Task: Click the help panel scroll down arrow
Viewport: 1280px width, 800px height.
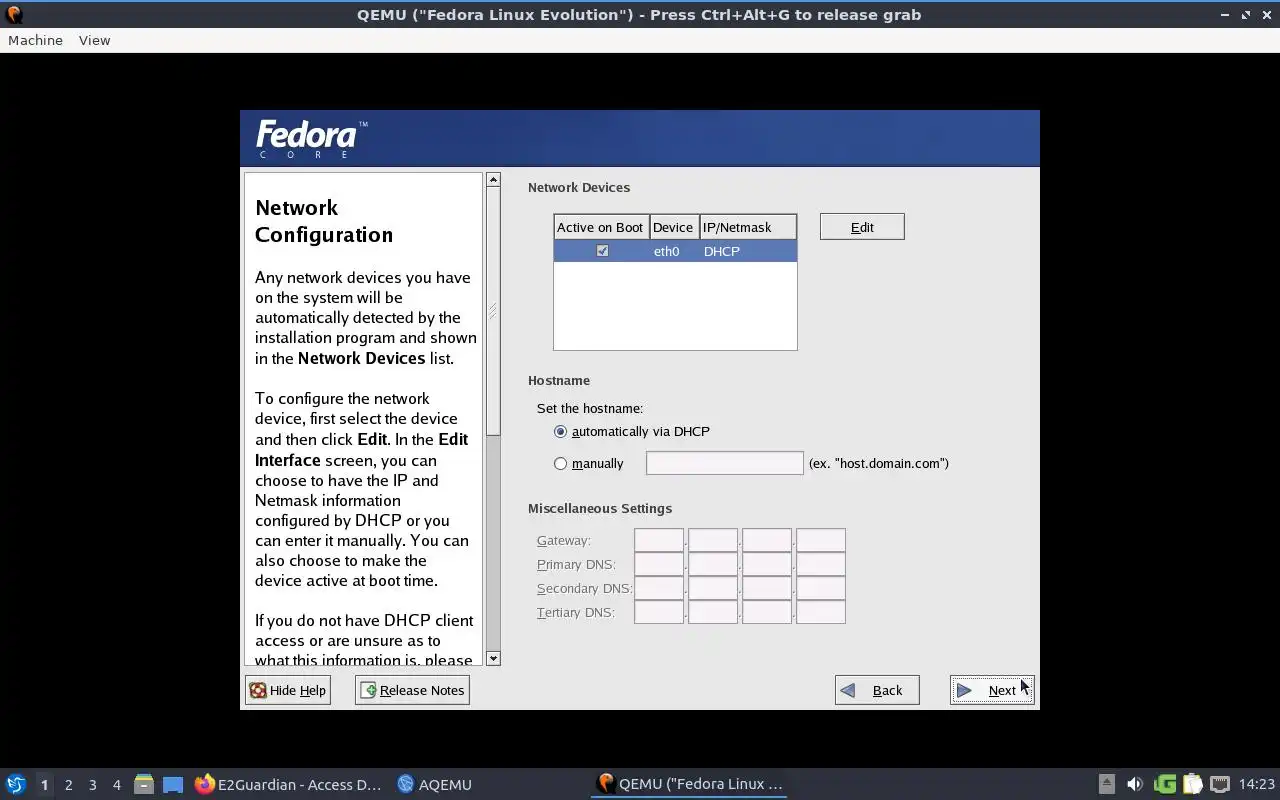Action: coord(493,658)
